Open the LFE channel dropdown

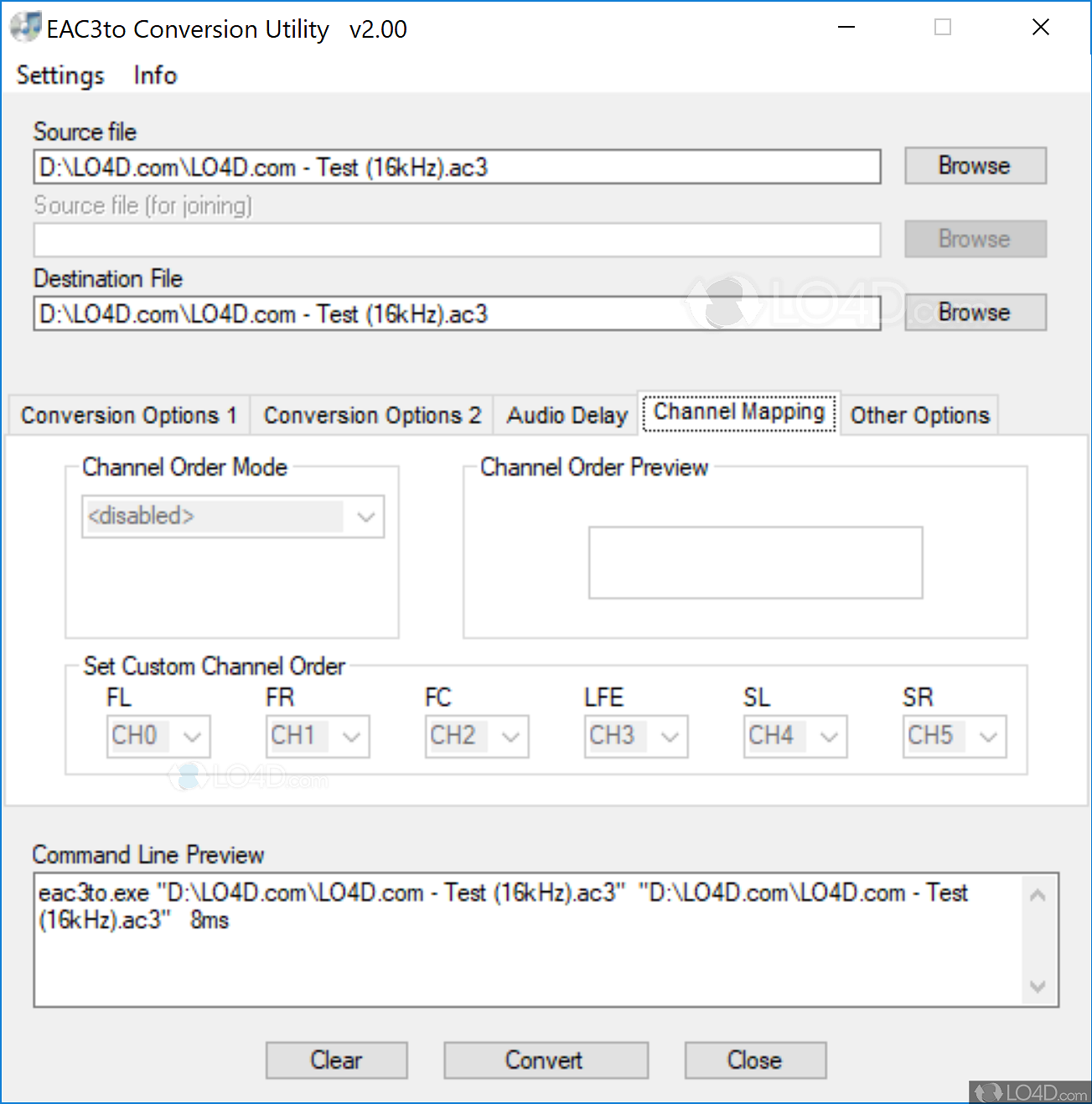pyautogui.click(x=636, y=737)
